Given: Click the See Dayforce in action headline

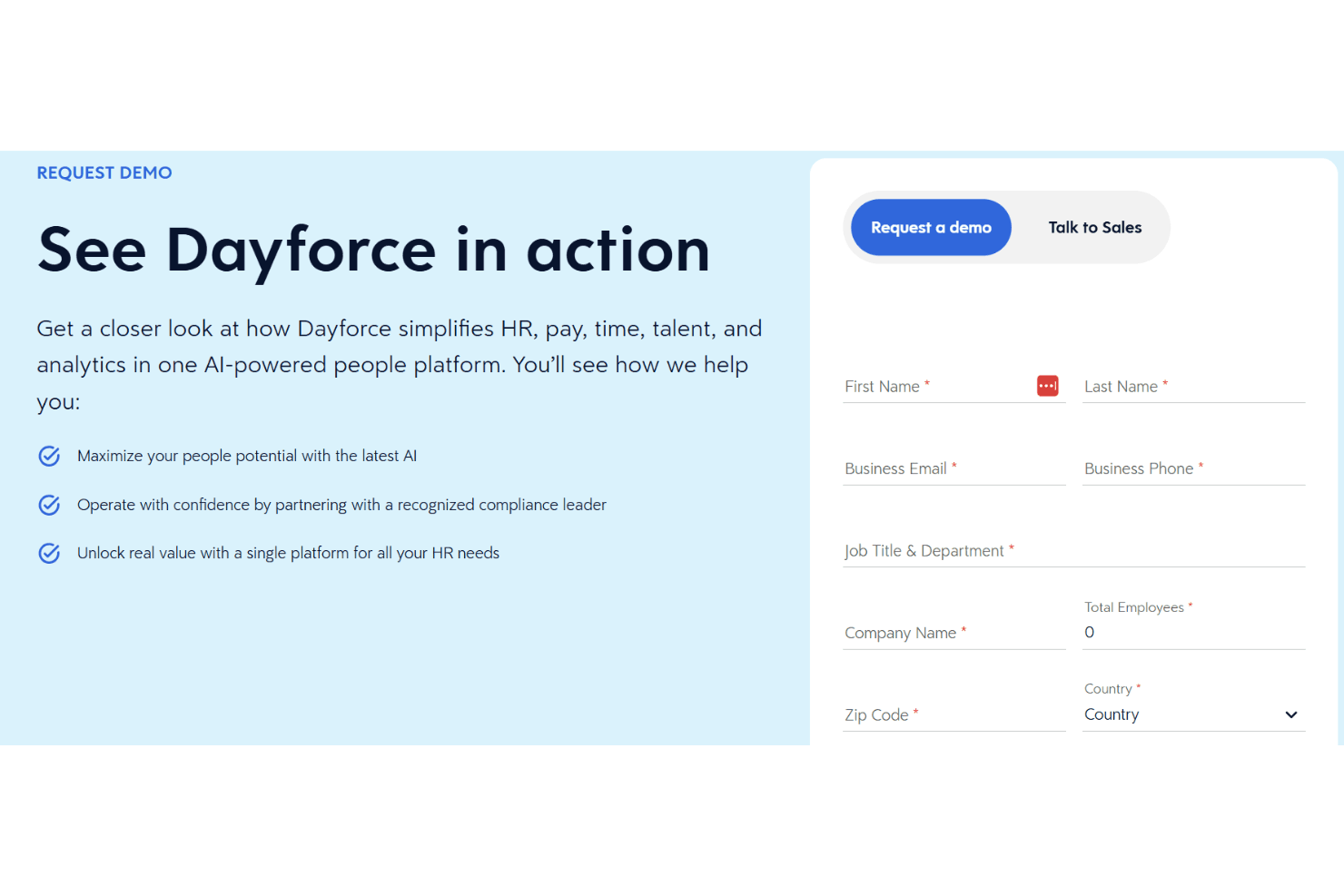Looking at the screenshot, I should coord(373,250).
